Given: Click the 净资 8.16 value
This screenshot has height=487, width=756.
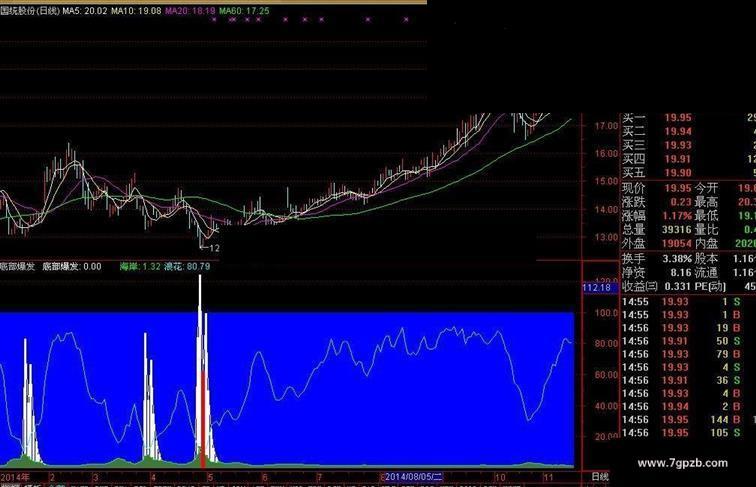Looking at the screenshot, I should [681, 272].
